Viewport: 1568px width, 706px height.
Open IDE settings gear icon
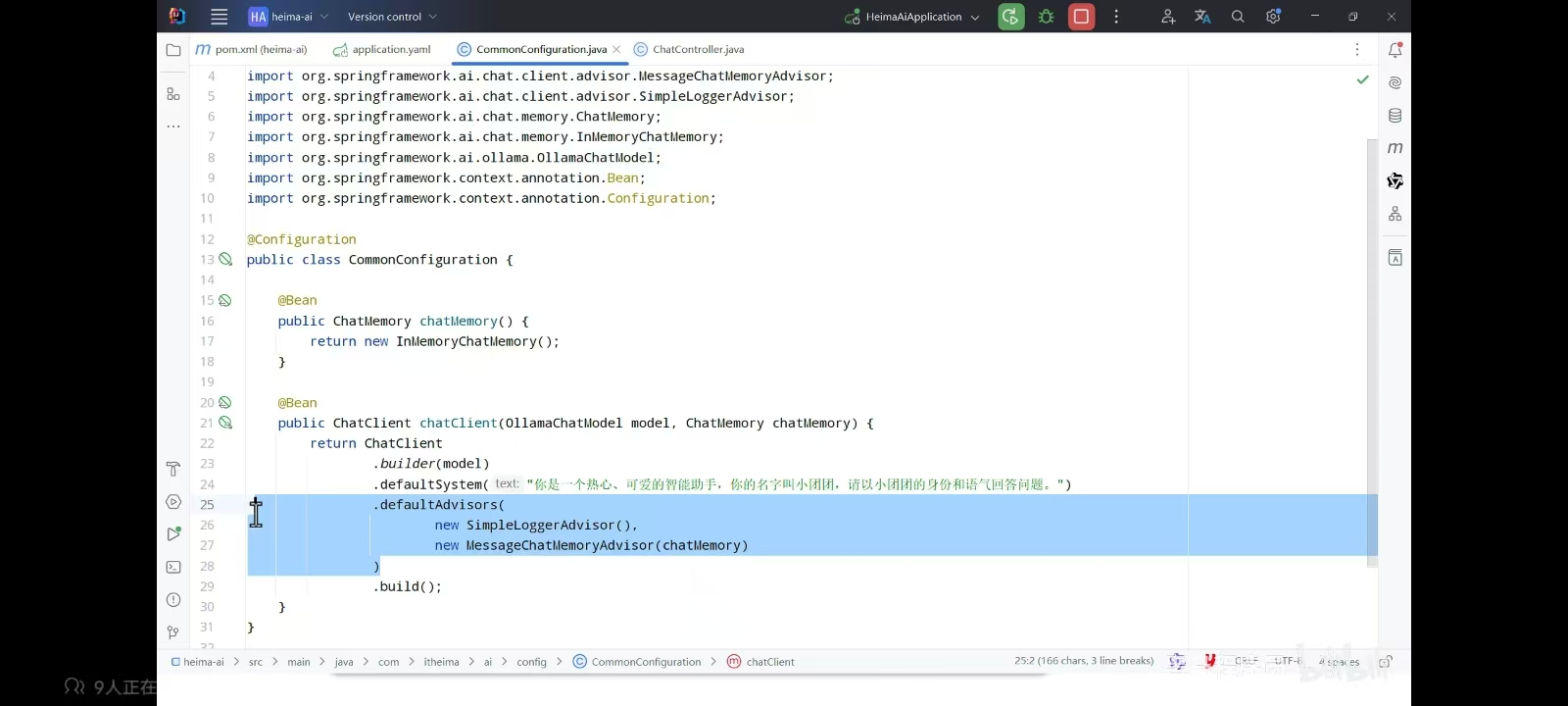[1273, 17]
